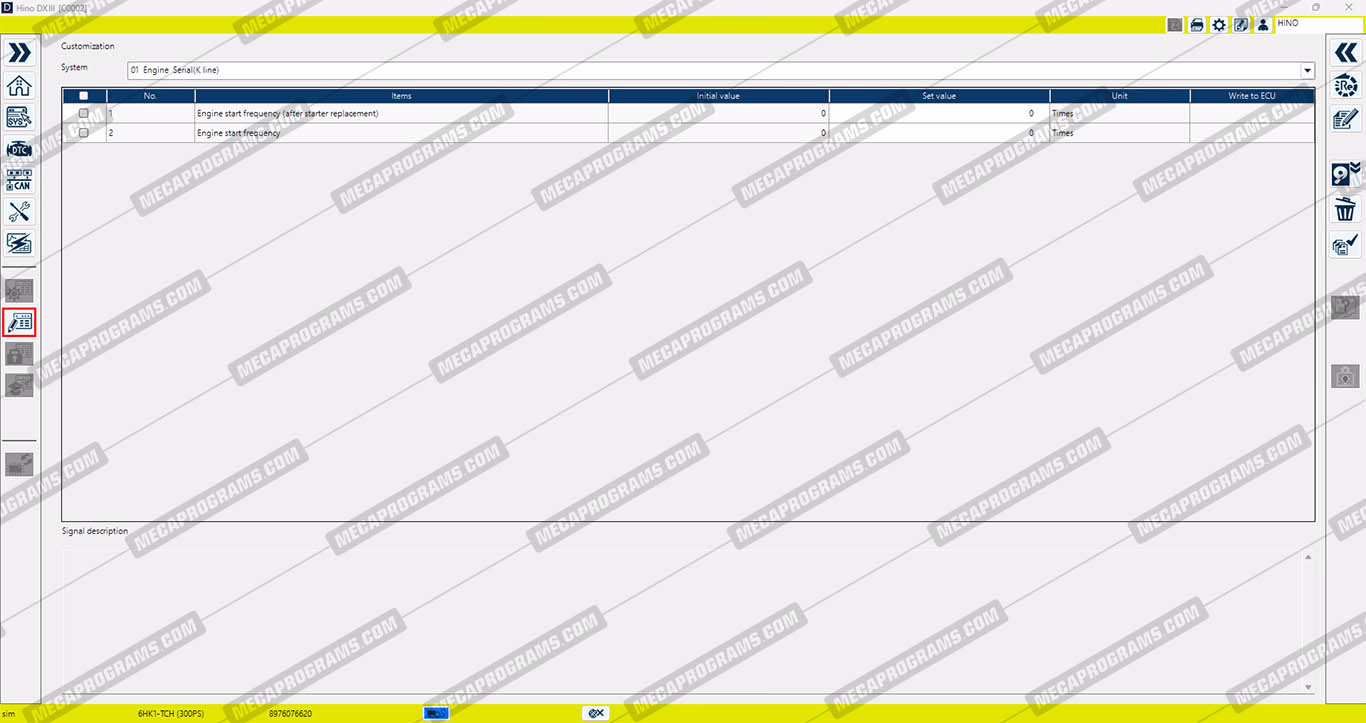Screen dimensions: 1366x723
Task: Click the Home icon in left sidebar
Action: pyautogui.click(x=19, y=85)
